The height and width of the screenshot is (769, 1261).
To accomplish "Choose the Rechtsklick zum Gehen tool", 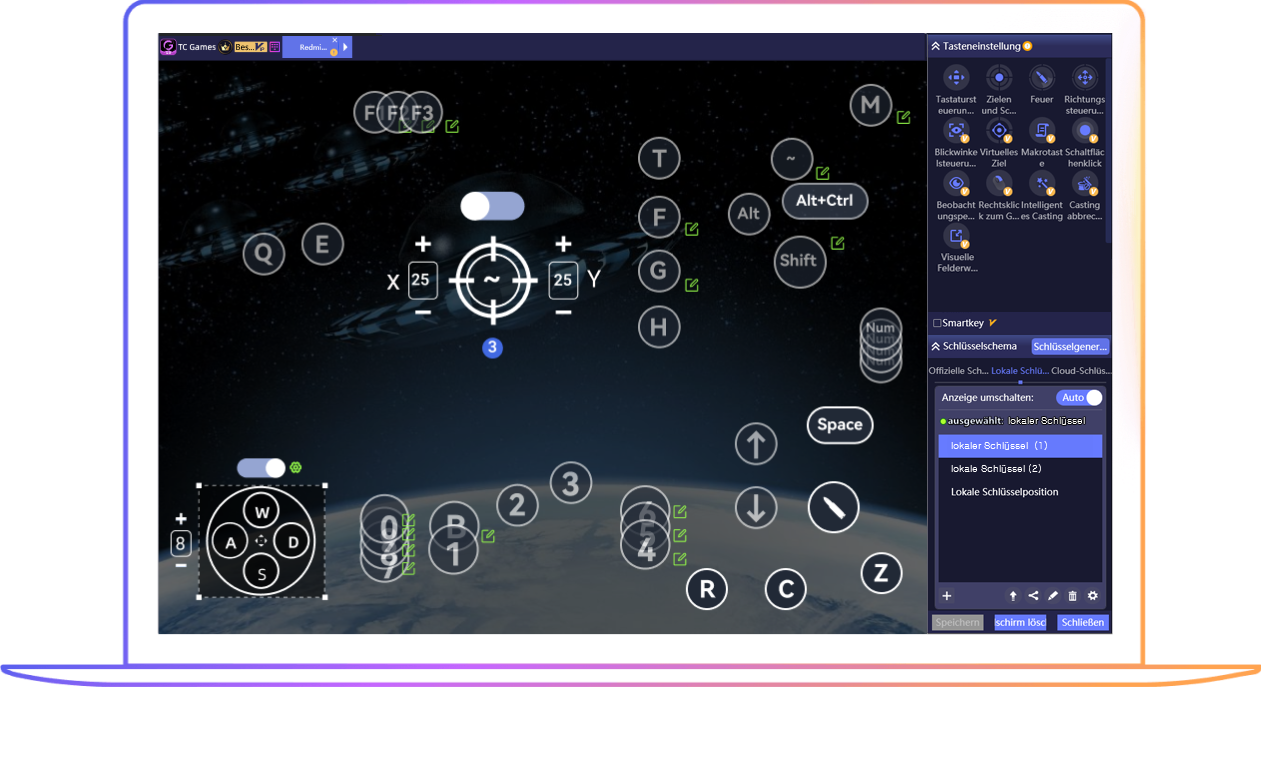I will [x=999, y=184].
